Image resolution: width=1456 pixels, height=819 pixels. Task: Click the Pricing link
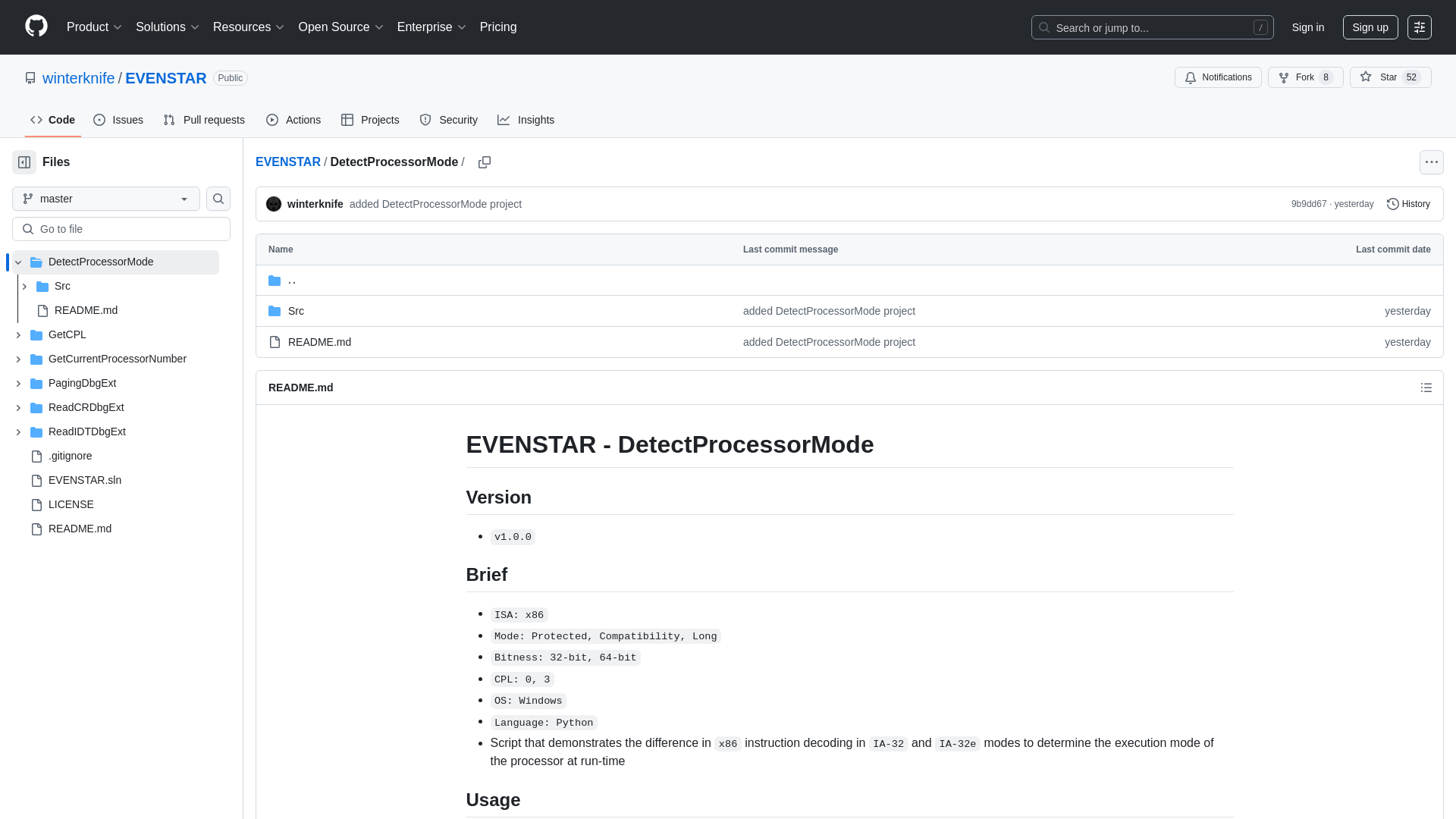[x=498, y=27]
